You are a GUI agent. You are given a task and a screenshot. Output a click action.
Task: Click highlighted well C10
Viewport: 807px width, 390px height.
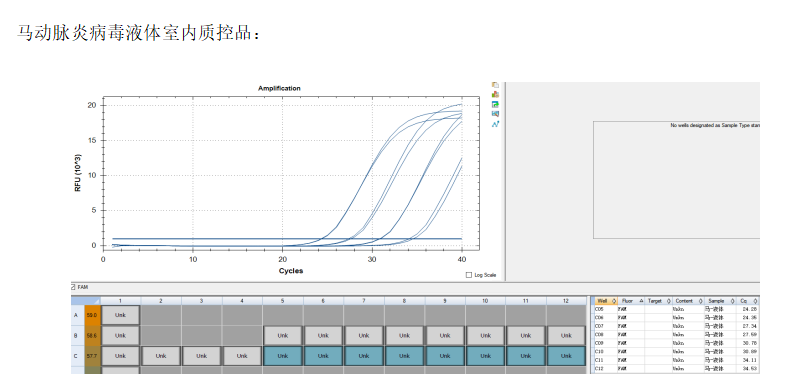pos(485,356)
